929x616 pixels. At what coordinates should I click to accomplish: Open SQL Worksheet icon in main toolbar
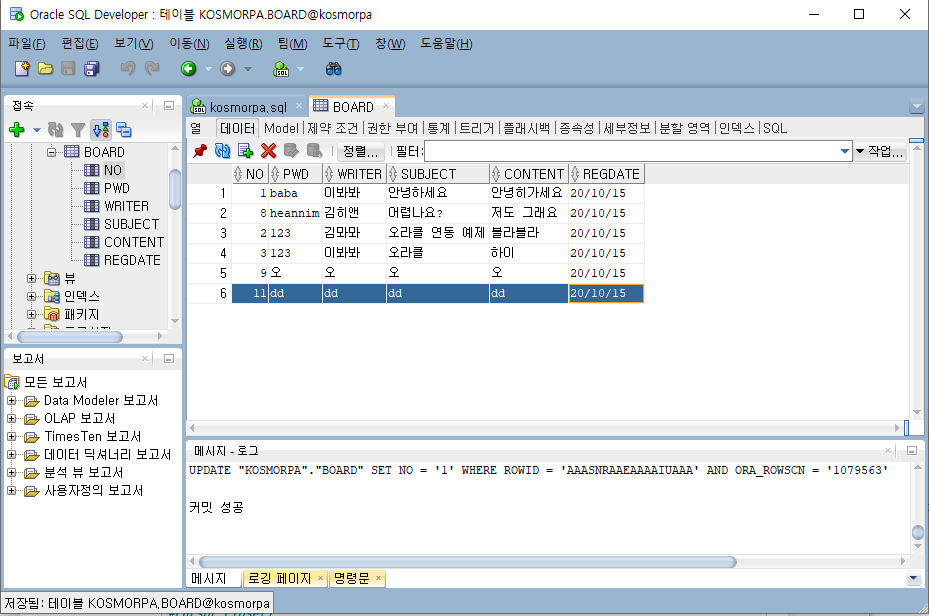(281, 69)
